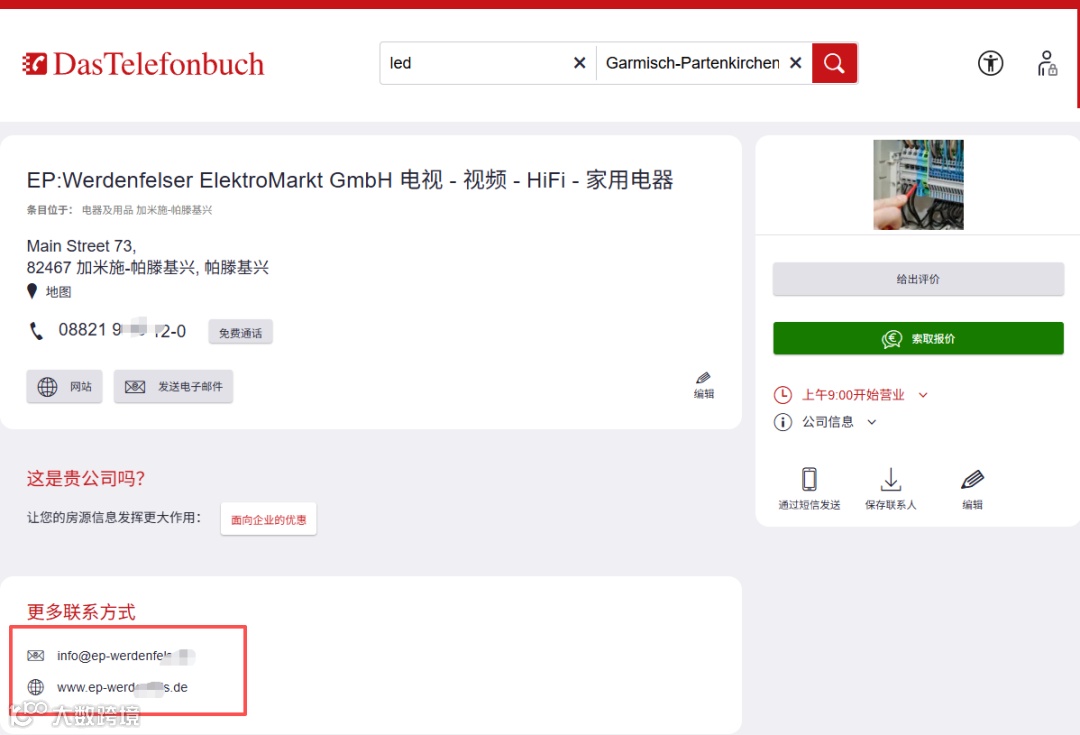Click the DasTelefonbuch logo
The height and width of the screenshot is (735, 1080).
143,64
